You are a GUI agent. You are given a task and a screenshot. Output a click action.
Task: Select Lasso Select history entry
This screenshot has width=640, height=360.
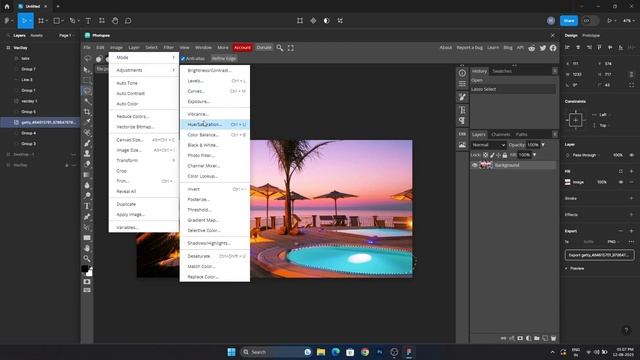pos(513,89)
